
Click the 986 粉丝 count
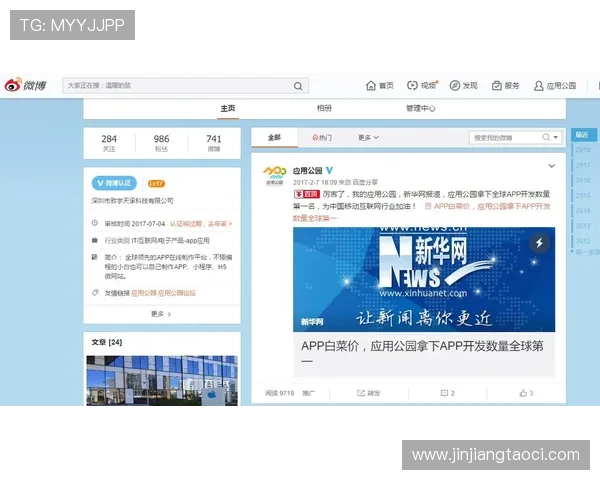coord(161,143)
